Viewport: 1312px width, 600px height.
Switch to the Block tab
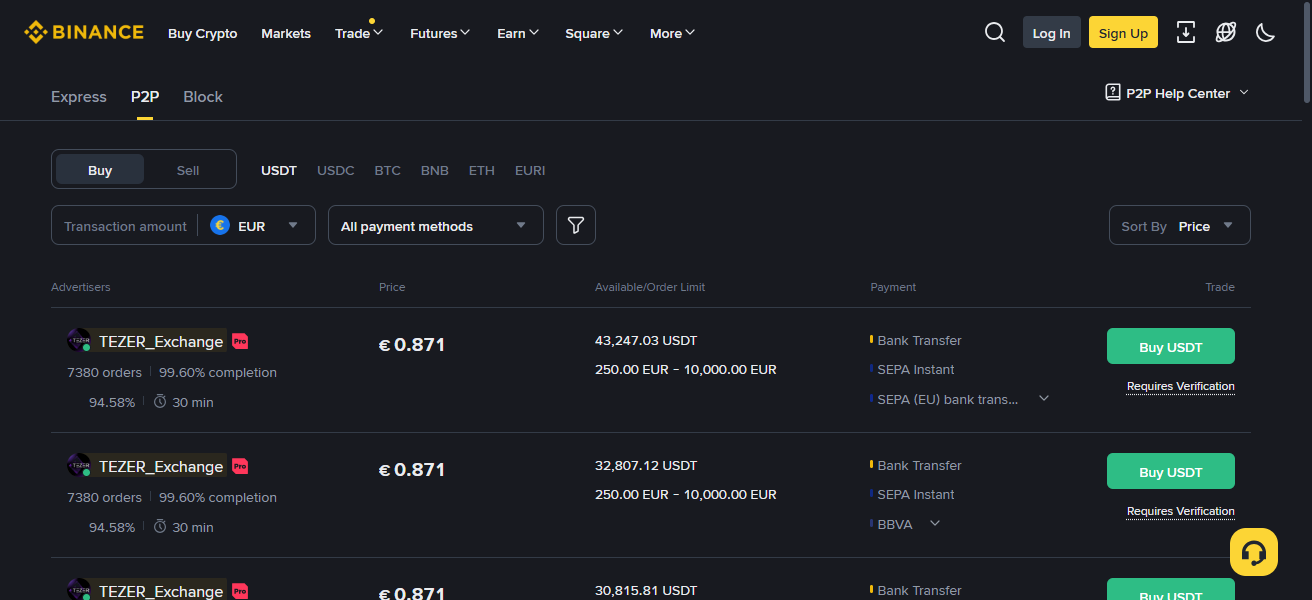click(x=203, y=97)
